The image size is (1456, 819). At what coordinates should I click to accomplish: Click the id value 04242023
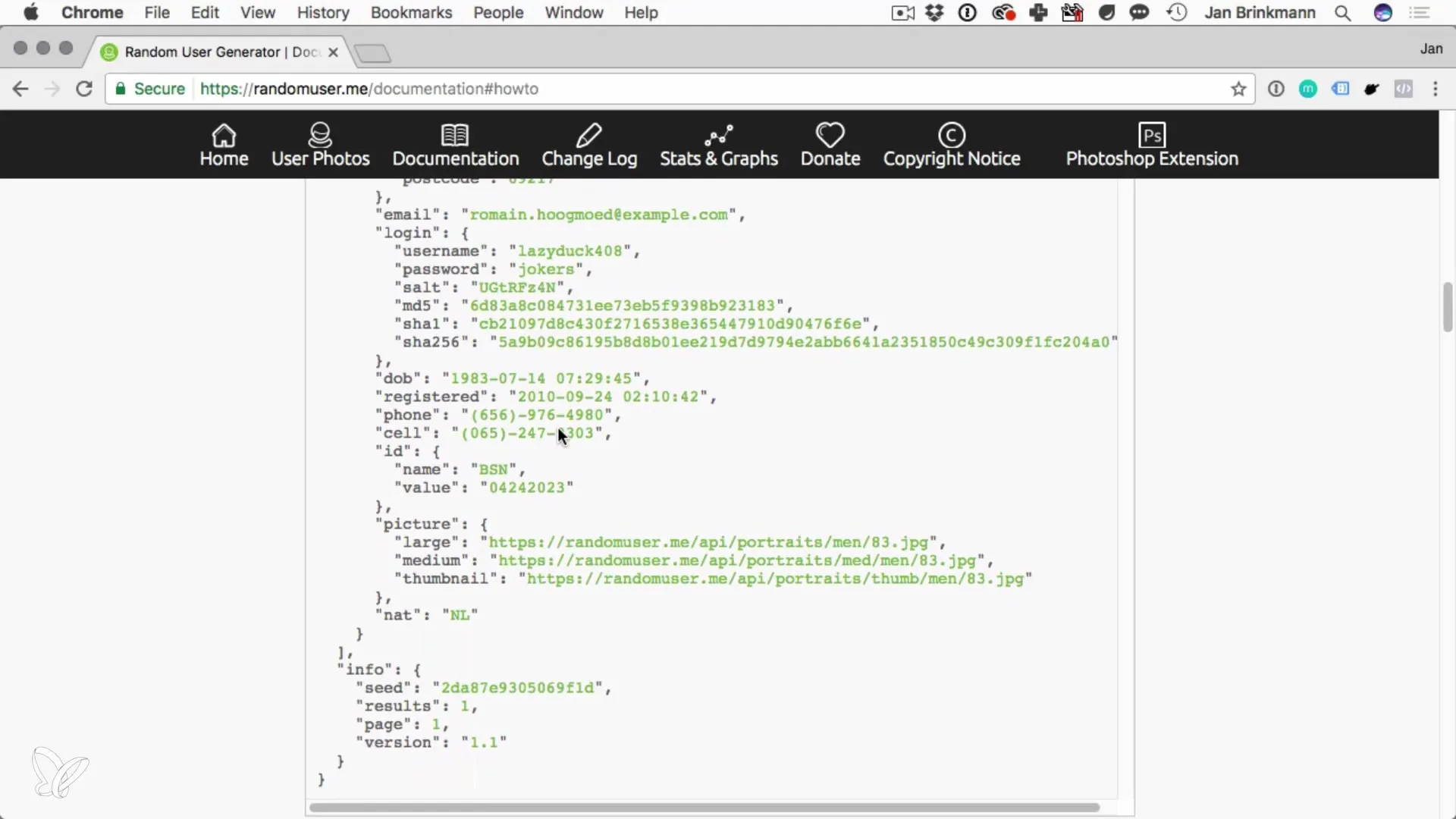tap(527, 488)
